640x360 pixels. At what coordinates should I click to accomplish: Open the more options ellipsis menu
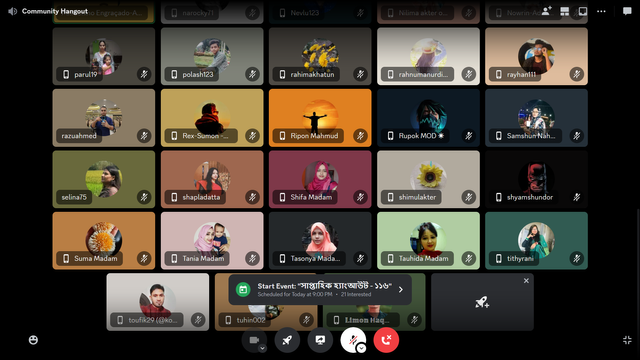[x=601, y=11]
